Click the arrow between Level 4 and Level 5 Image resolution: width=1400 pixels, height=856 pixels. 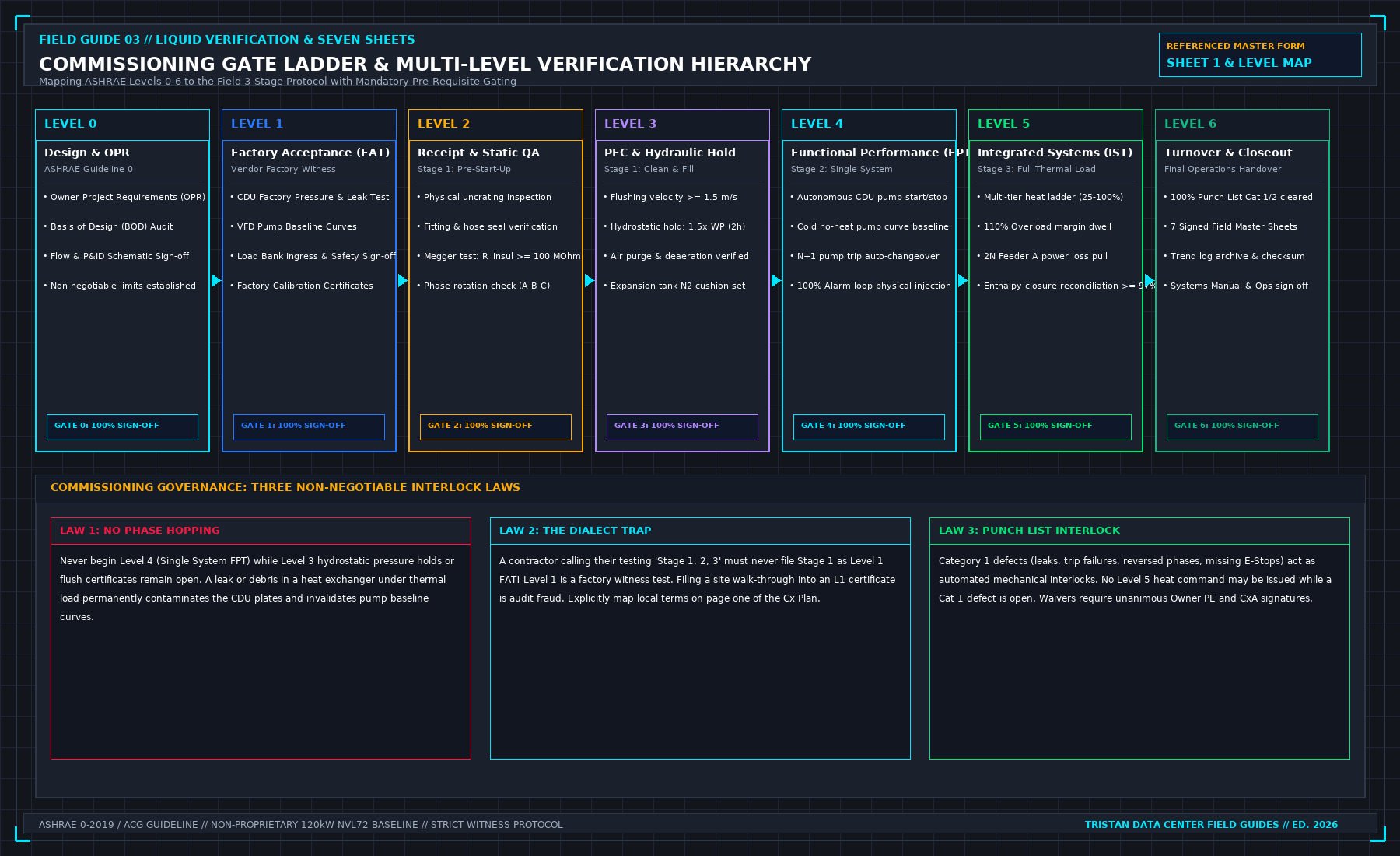coord(963,280)
